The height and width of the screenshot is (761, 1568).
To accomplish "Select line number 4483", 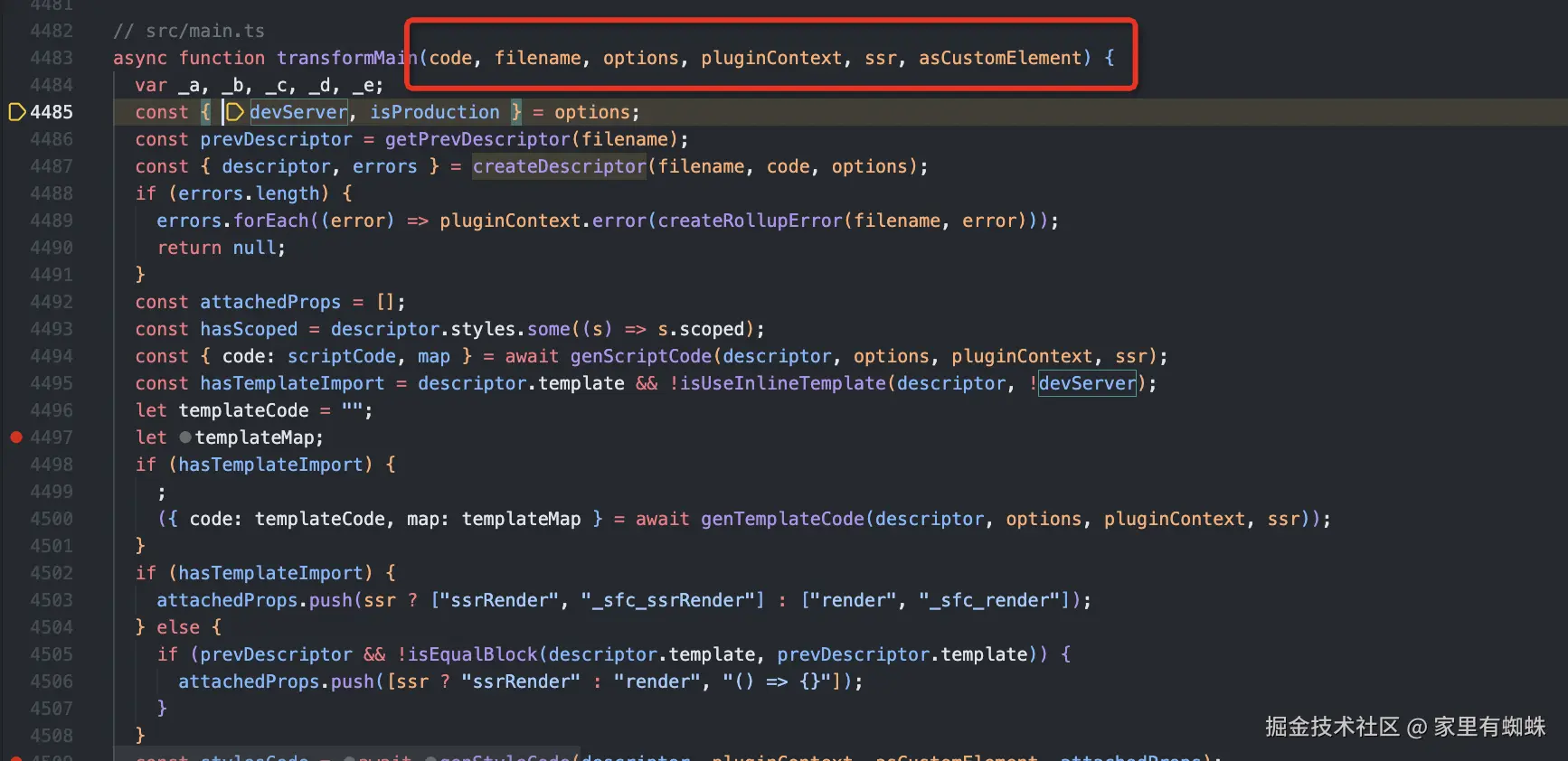I will tap(52, 58).
